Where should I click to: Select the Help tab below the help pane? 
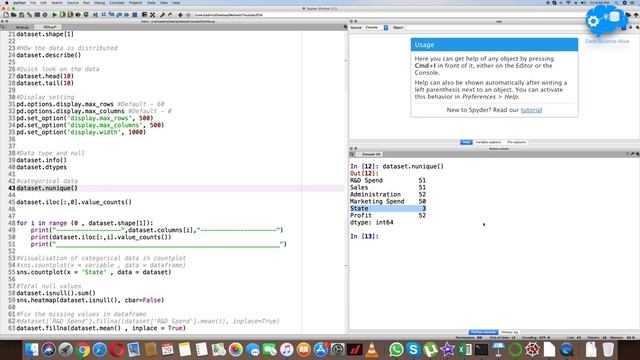tap(466, 142)
